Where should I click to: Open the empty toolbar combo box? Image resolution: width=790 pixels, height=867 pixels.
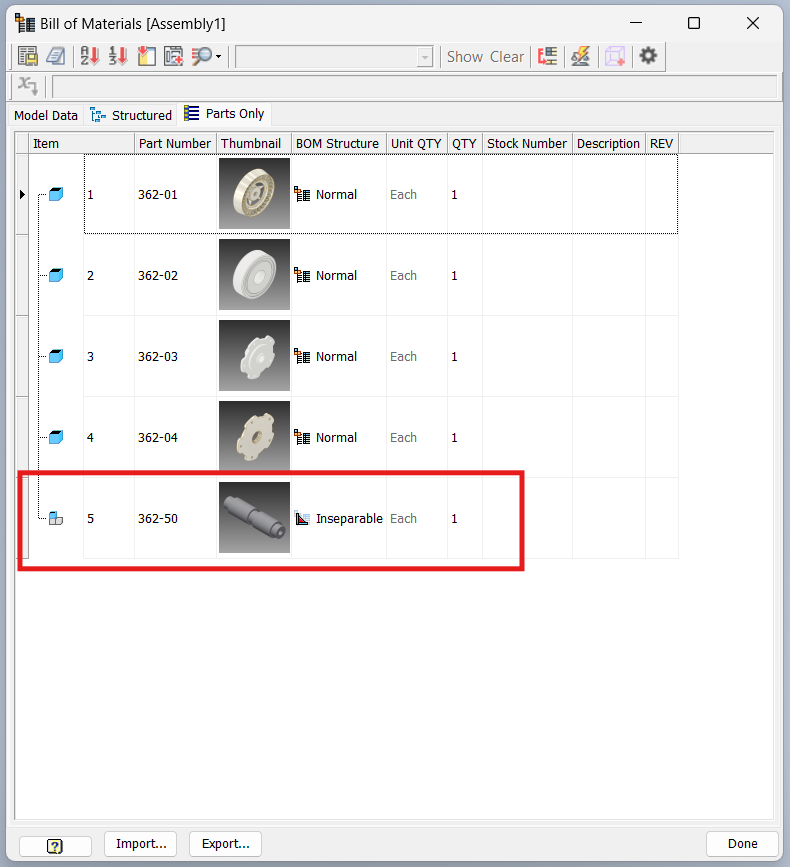[334, 56]
